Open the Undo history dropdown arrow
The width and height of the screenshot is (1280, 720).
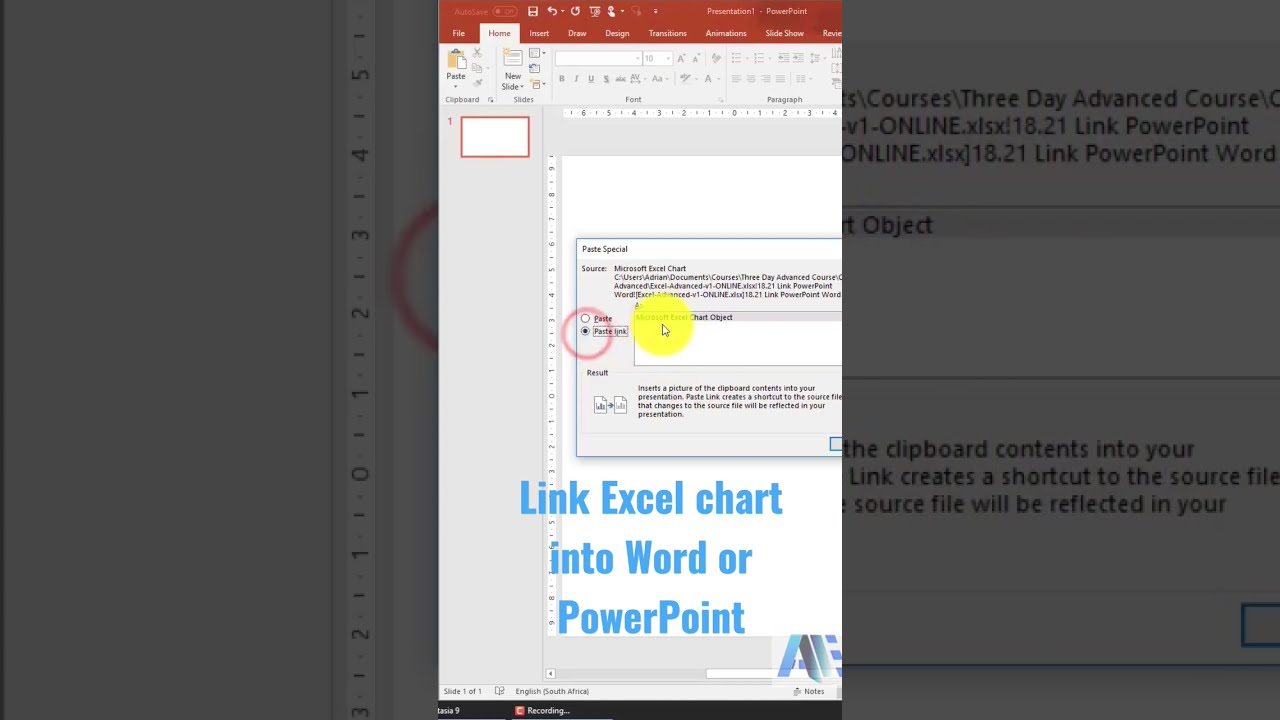tap(562, 11)
